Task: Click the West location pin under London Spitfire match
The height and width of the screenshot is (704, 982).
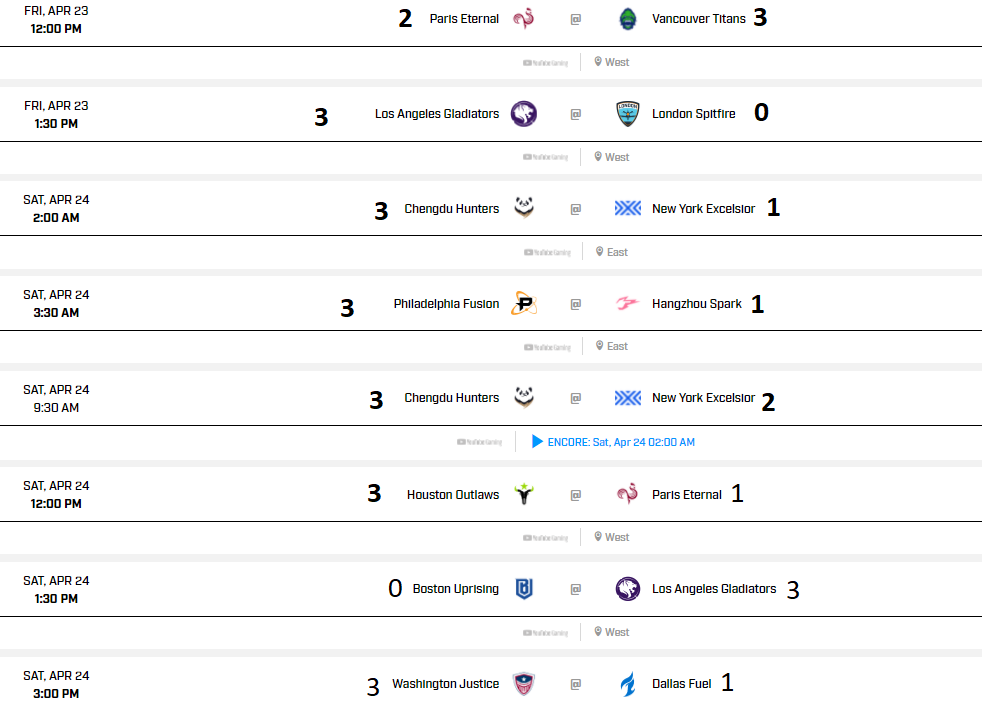Action: coord(598,157)
